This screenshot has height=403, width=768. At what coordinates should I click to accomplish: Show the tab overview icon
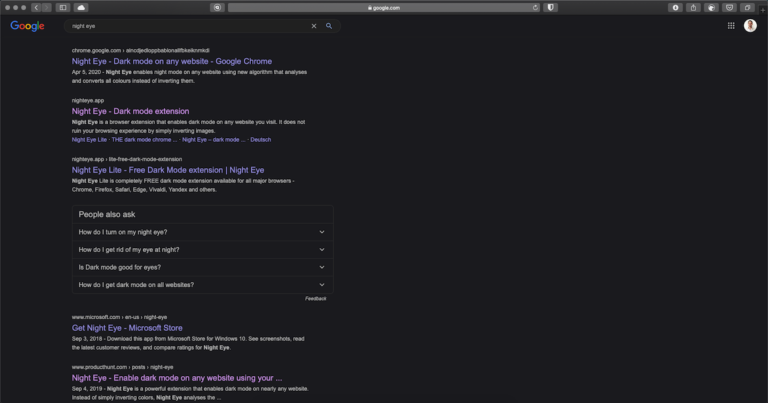pyautogui.click(x=747, y=7)
